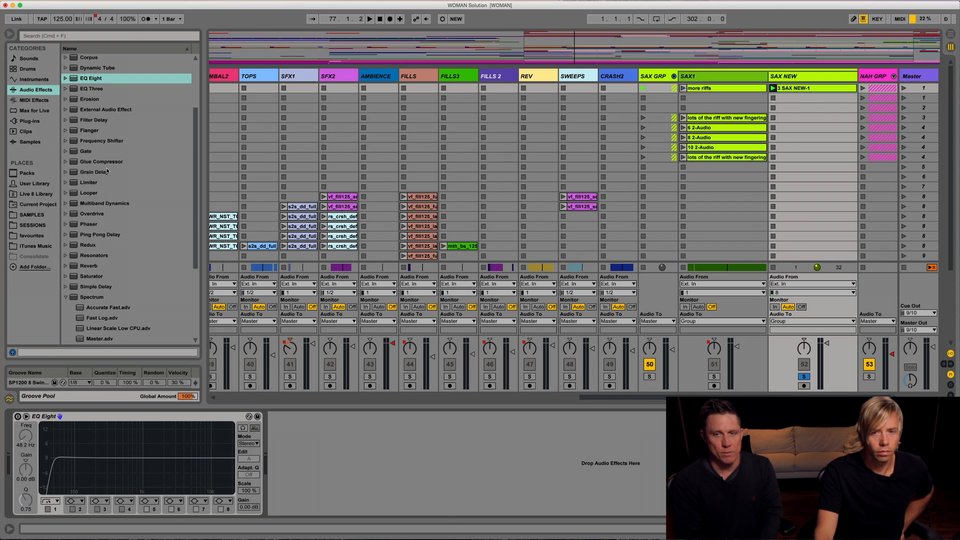
Task: Select Drums category in browser
Action: click(28, 69)
